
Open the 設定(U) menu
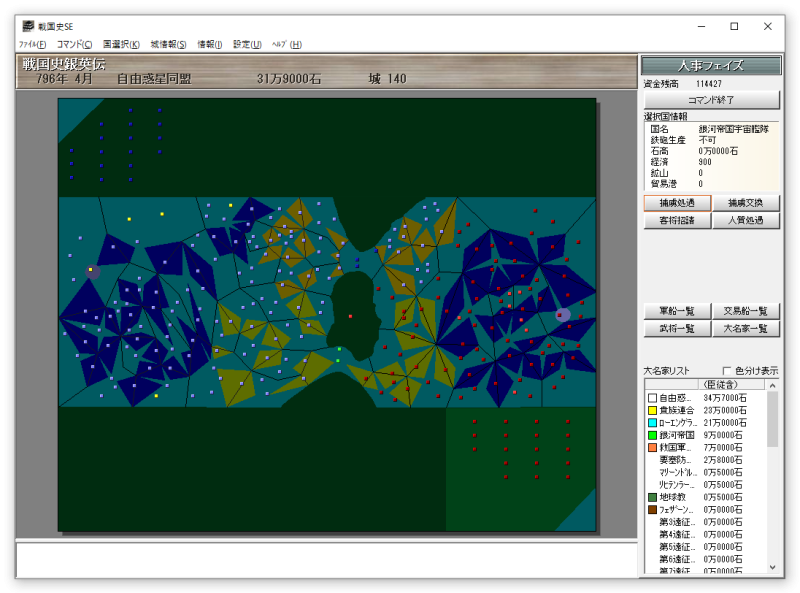tap(247, 44)
